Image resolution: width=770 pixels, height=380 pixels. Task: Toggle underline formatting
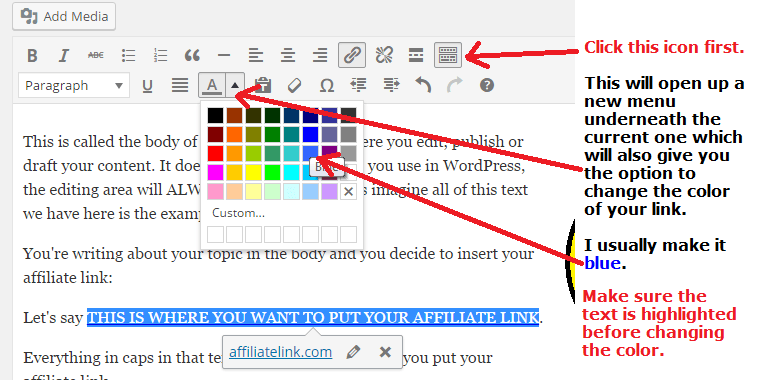(x=147, y=85)
